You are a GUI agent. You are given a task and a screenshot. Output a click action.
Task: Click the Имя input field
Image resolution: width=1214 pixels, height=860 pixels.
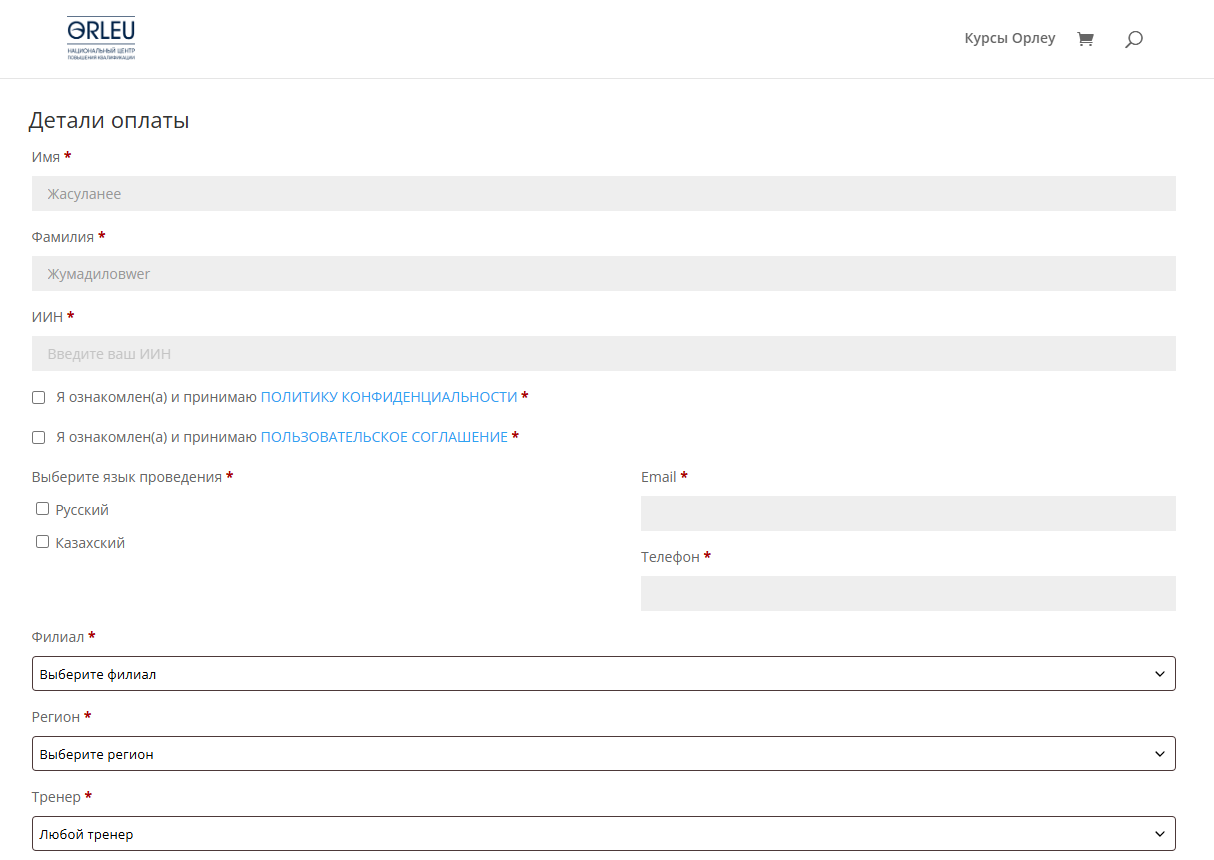[x=603, y=194]
